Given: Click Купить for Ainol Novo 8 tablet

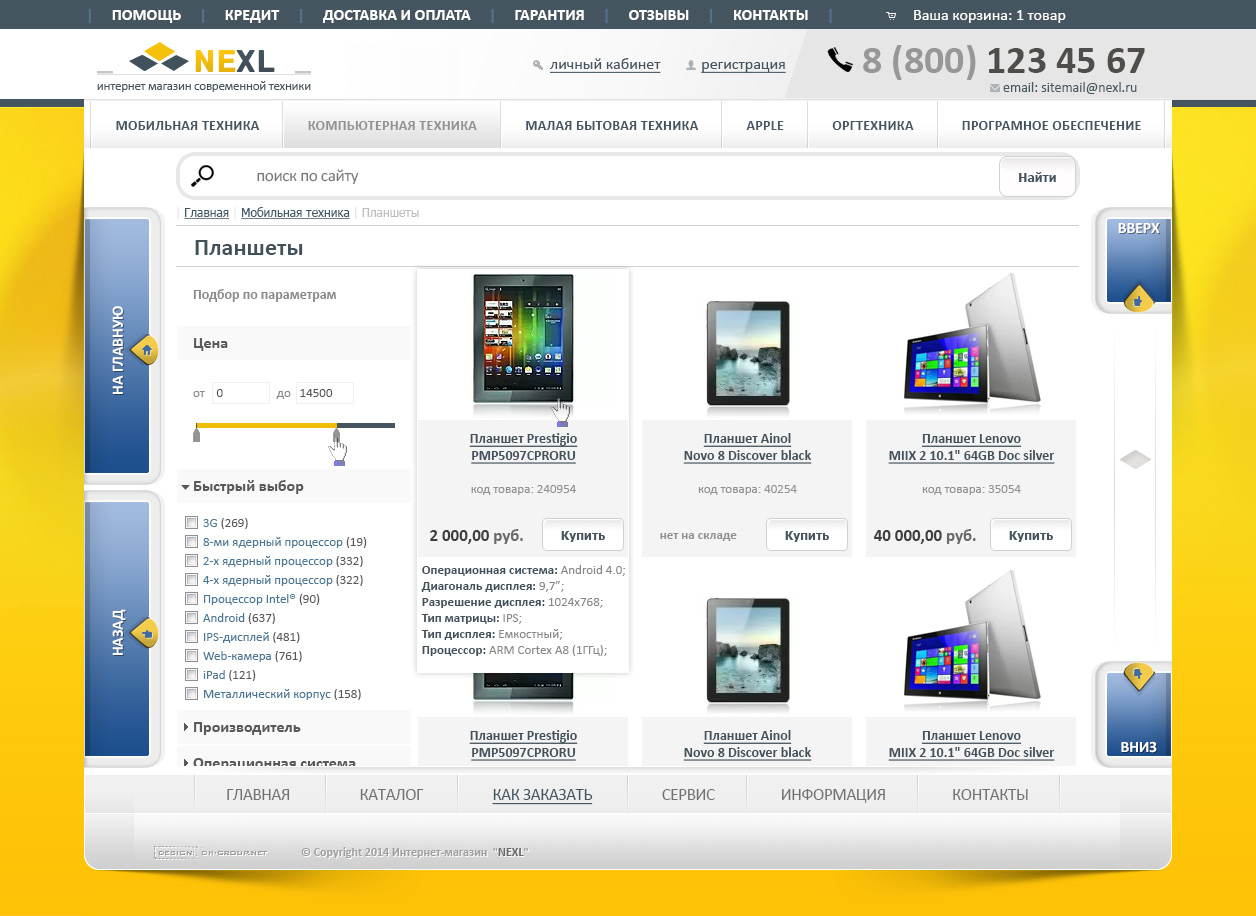Looking at the screenshot, I should click(807, 535).
